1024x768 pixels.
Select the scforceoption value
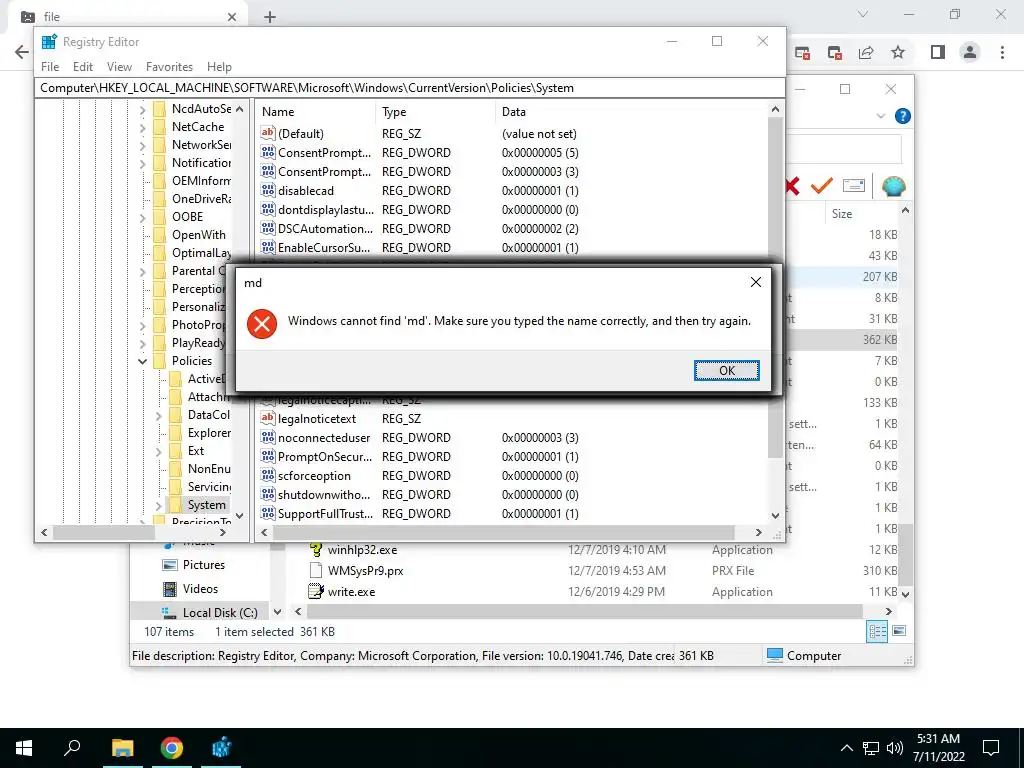coord(314,475)
